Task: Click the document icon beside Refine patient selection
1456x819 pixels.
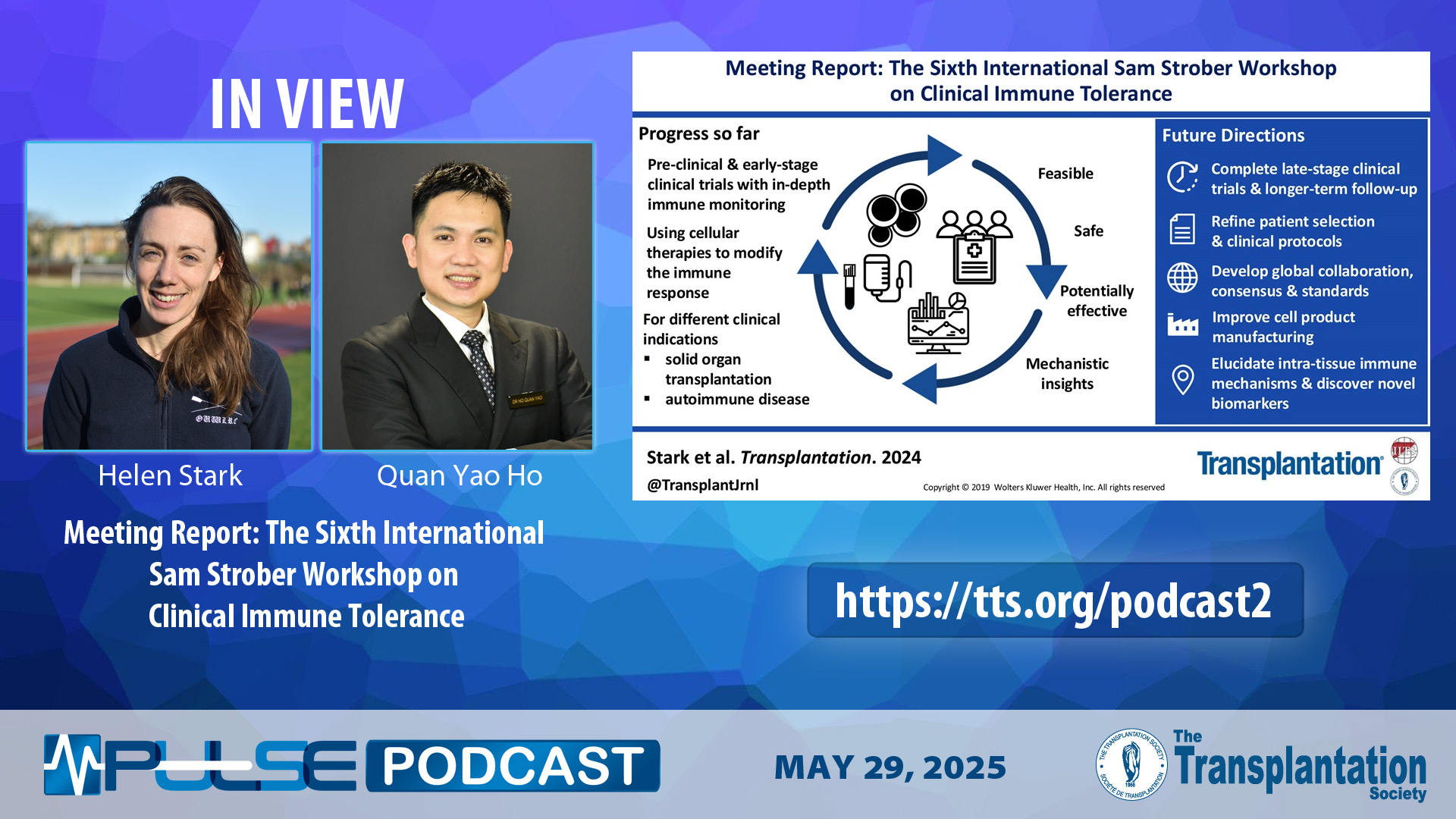Action: click(x=1181, y=229)
